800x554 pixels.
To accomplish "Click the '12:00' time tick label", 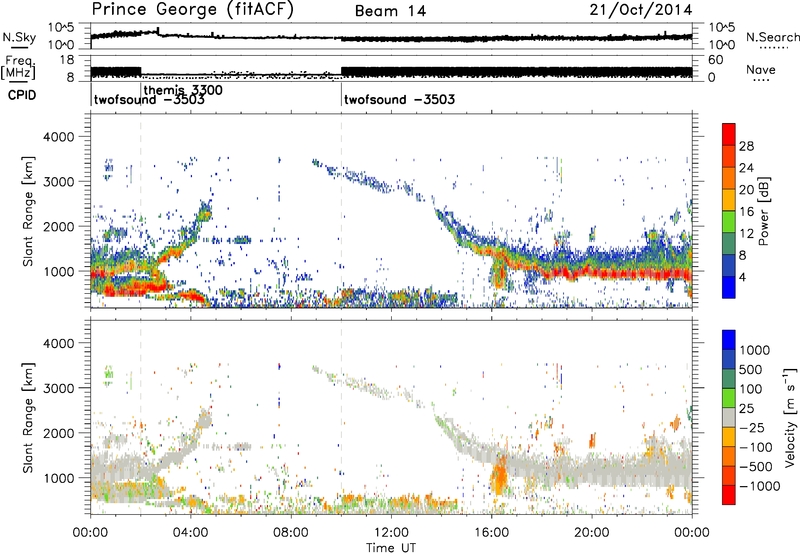I will [x=391, y=533].
